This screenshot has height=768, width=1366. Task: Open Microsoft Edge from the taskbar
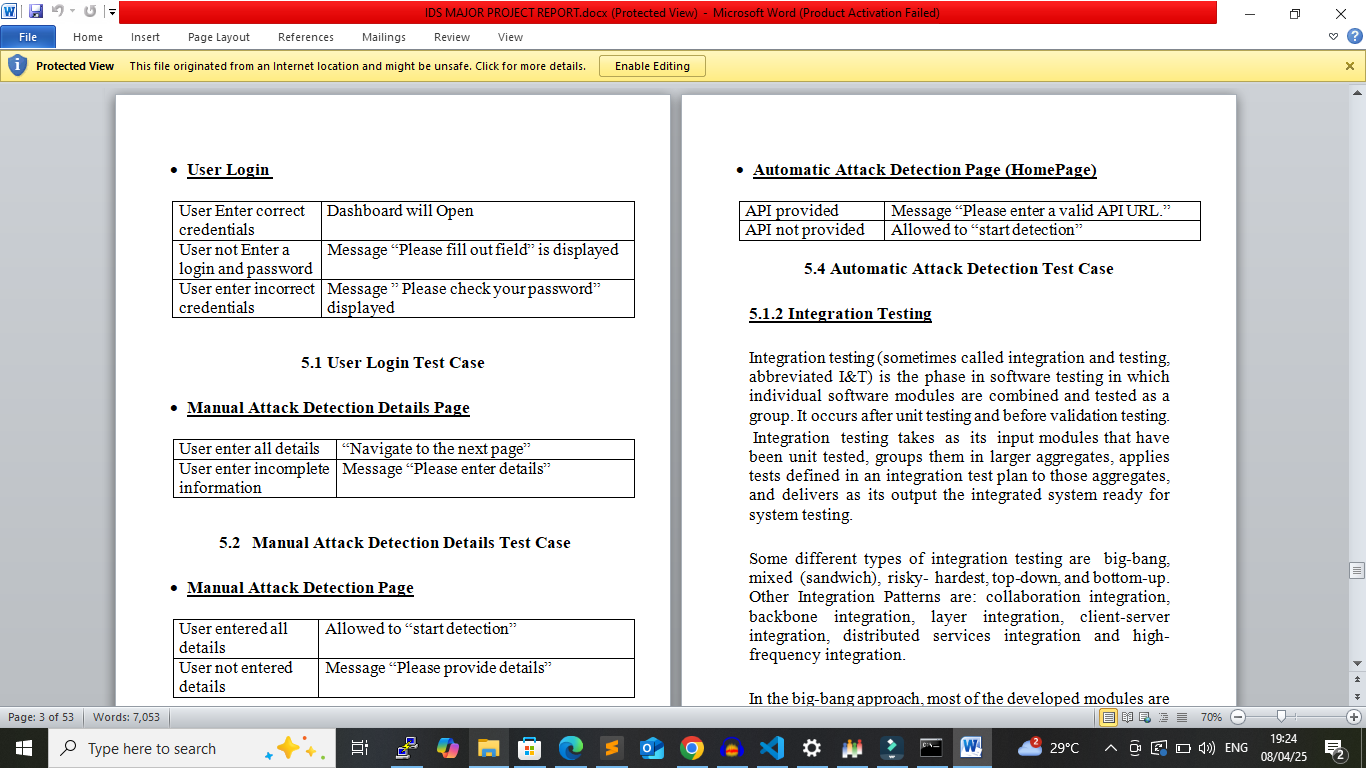(x=570, y=748)
